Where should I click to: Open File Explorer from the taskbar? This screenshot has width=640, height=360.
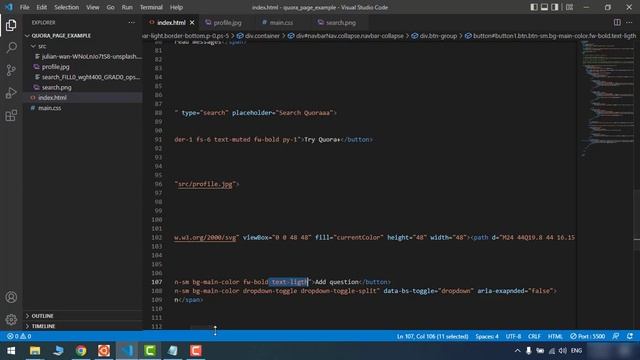(x=35, y=351)
